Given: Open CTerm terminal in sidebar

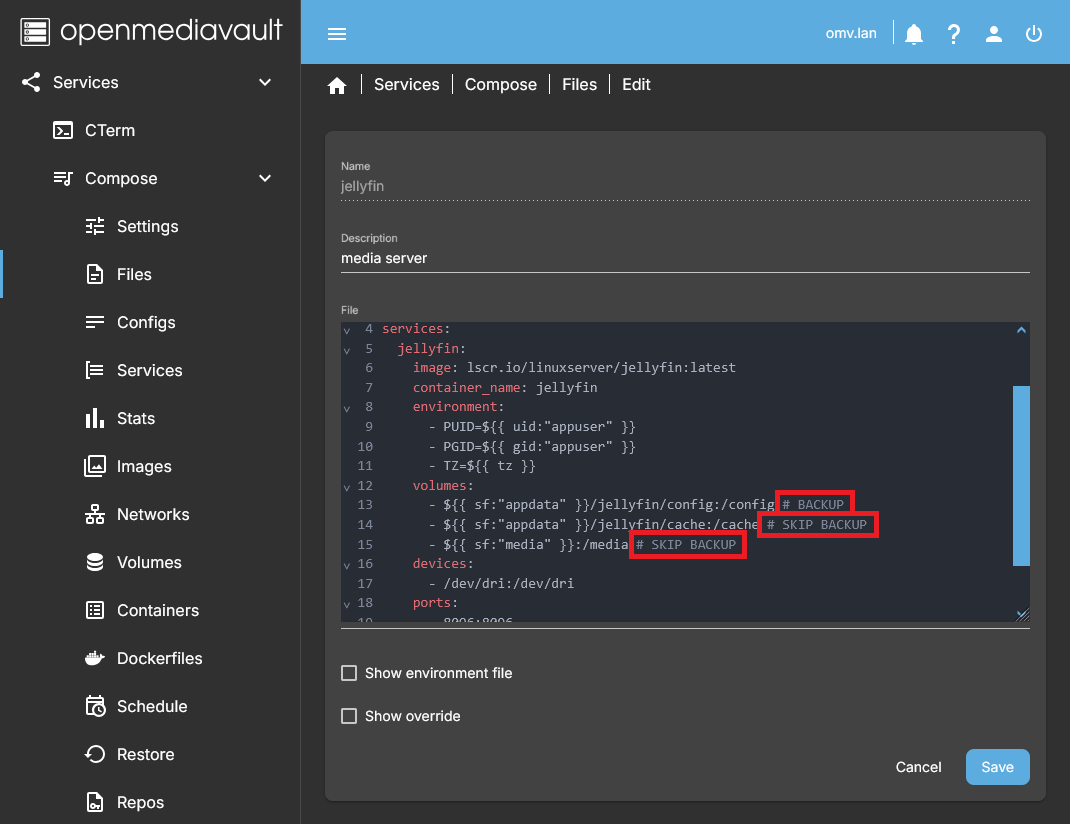Looking at the screenshot, I should click(109, 130).
